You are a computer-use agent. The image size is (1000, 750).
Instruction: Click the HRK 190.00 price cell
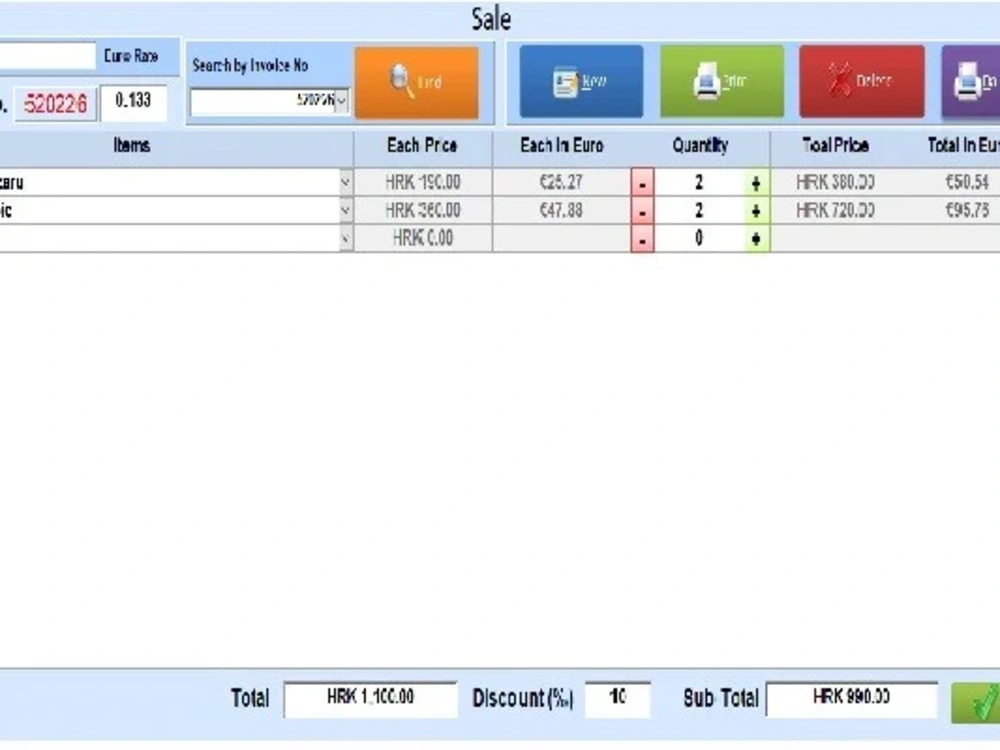coord(423,183)
